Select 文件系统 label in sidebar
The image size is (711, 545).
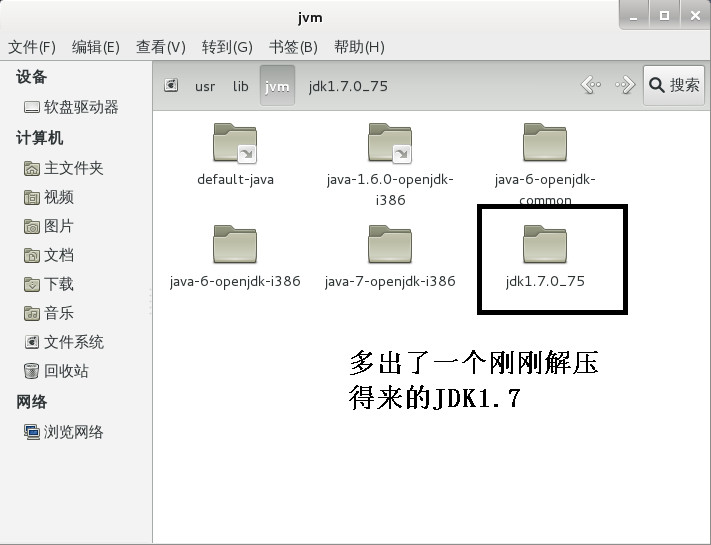[73, 342]
